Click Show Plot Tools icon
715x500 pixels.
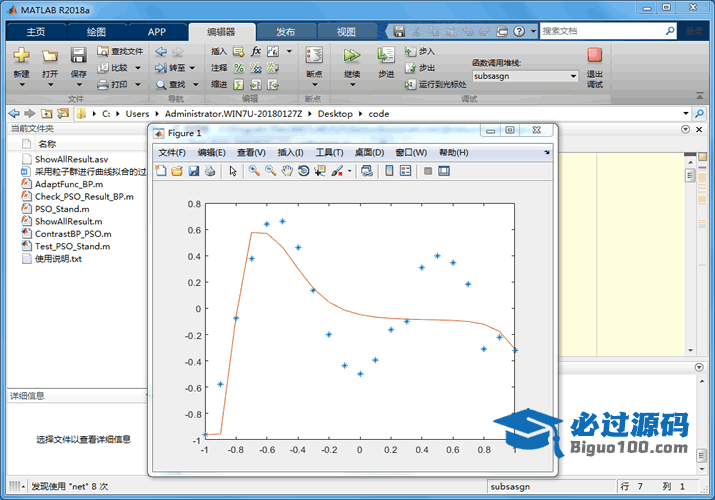[x=444, y=171]
